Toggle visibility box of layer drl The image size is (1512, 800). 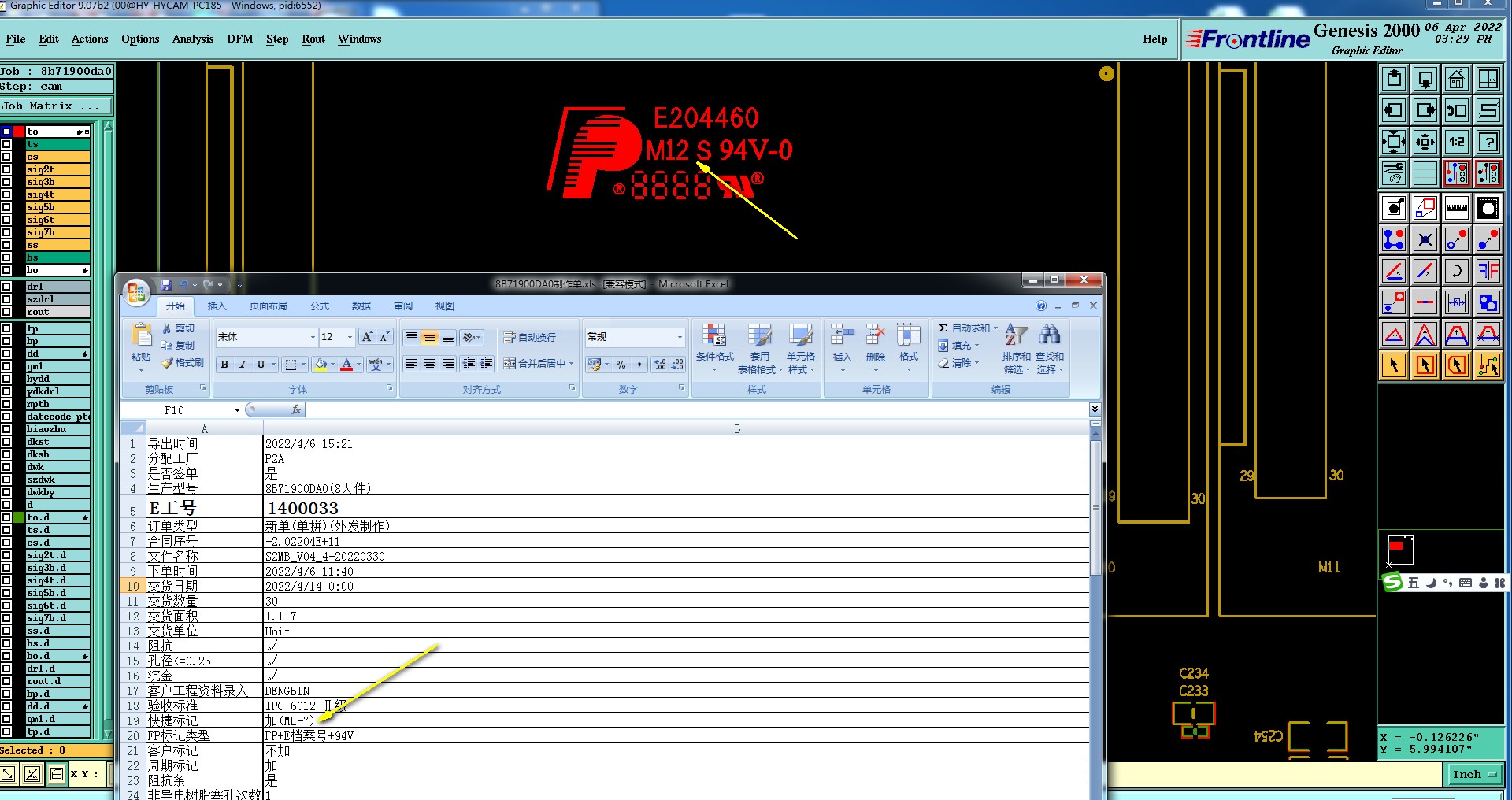coord(7,287)
